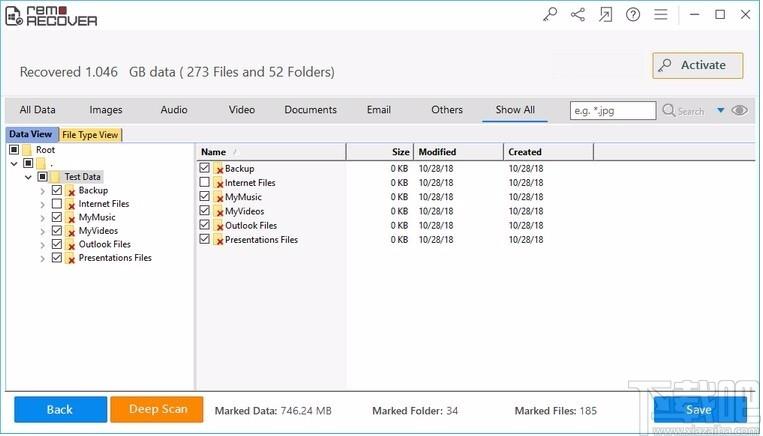Uncheck Presentations Files checkbox in file list
763x436 pixels.
tap(205, 240)
